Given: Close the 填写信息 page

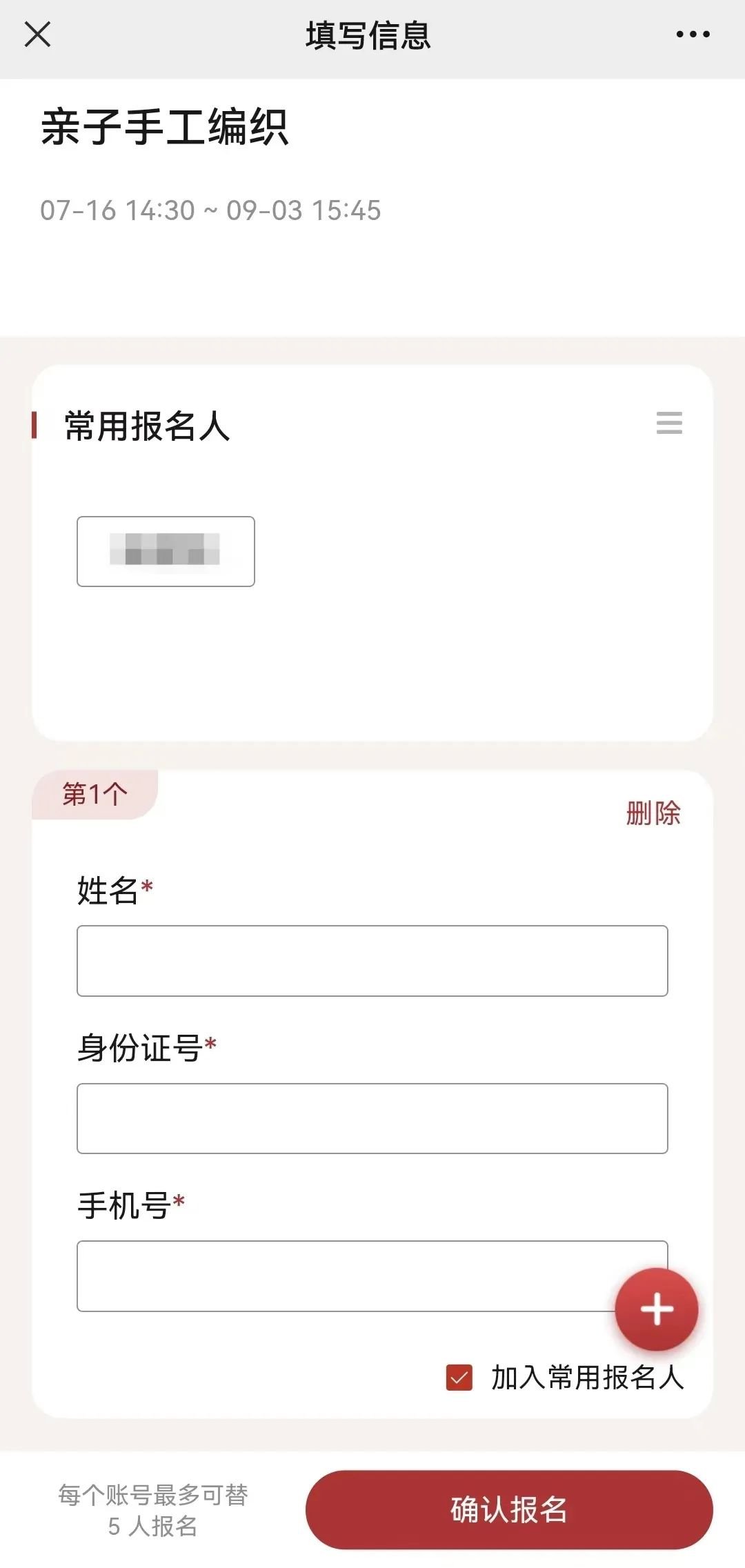Looking at the screenshot, I should pyautogui.click(x=37, y=34).
